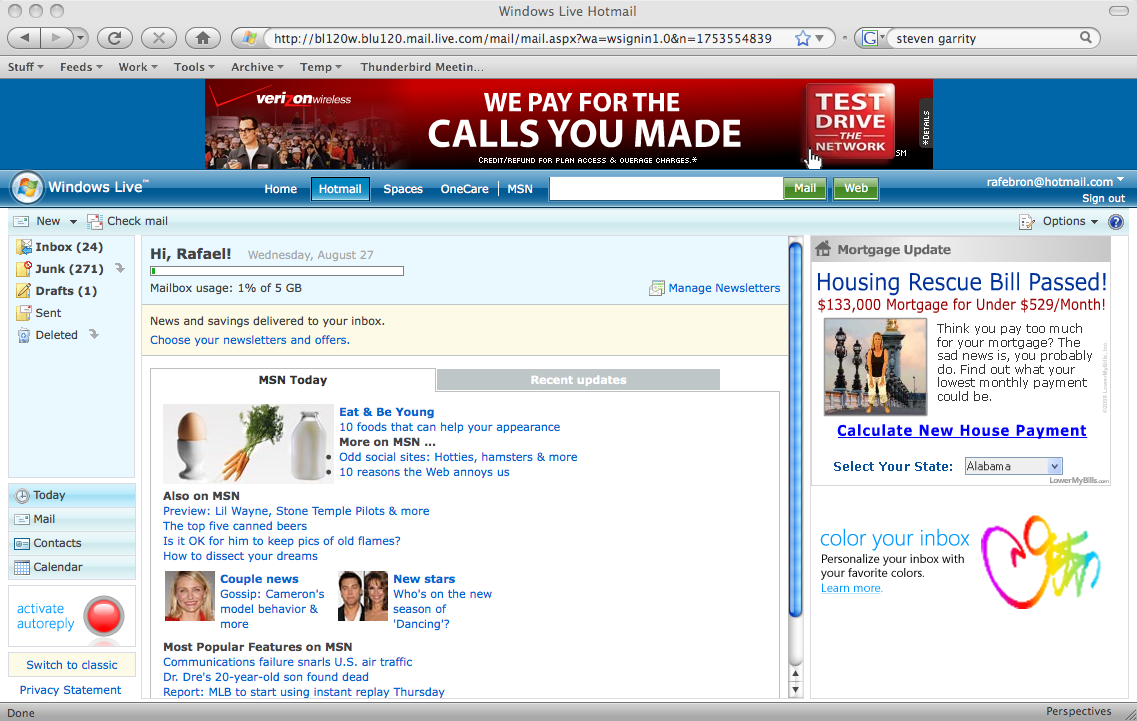Bookmark page using the star icon
This screenshot has width=1137, height=721.
click(802, 38)
